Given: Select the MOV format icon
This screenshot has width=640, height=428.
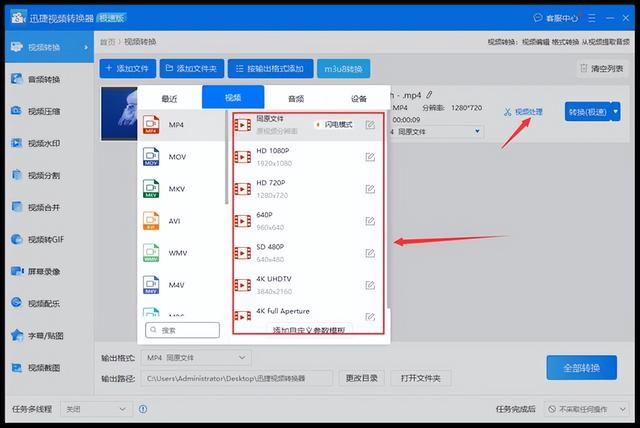Looking at the screenshot, I should [x=151, y=157].
